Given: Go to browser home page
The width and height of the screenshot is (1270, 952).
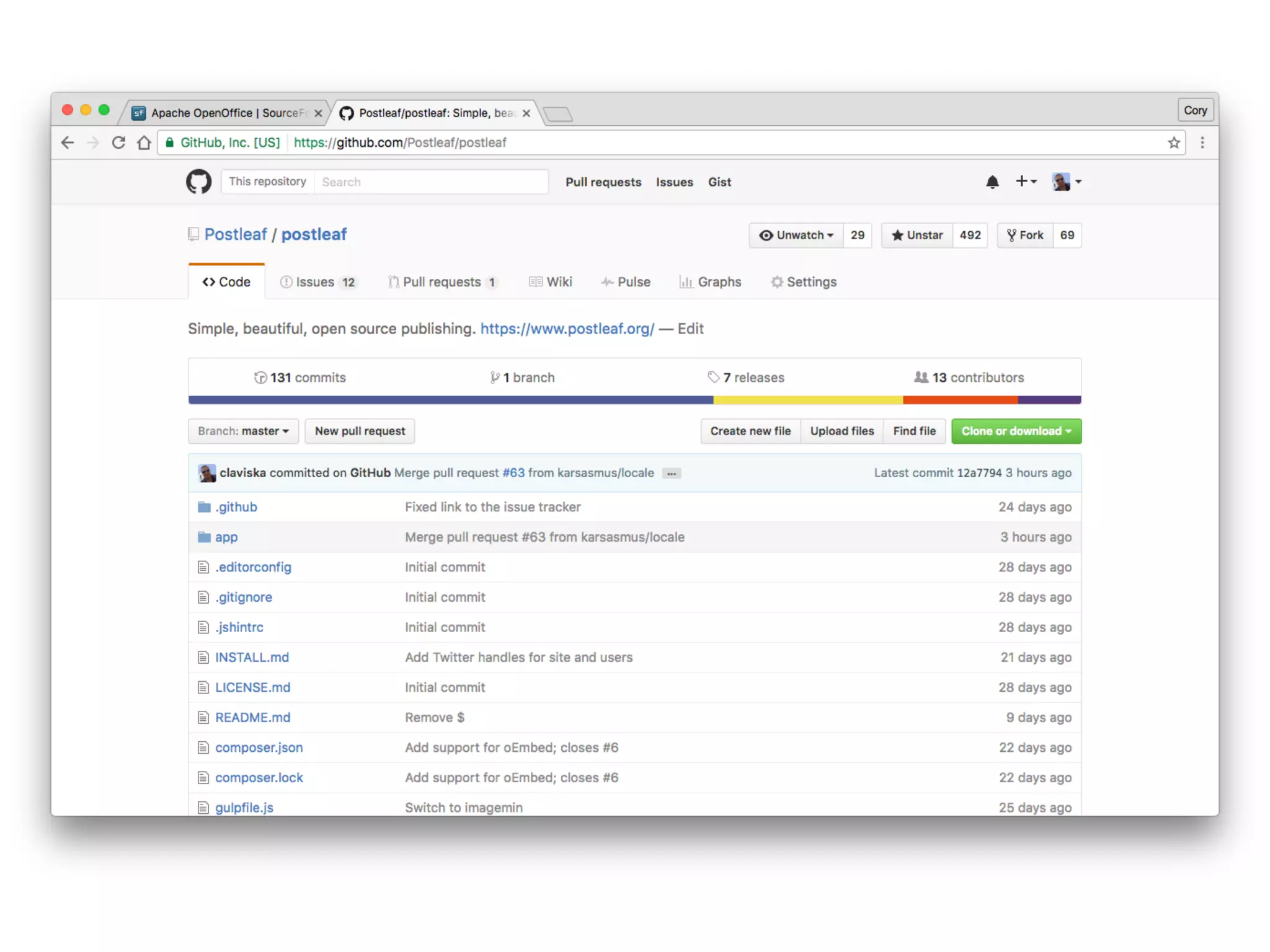Looking at the screenshot, I should pyautogui.click(x=144, y=143).
